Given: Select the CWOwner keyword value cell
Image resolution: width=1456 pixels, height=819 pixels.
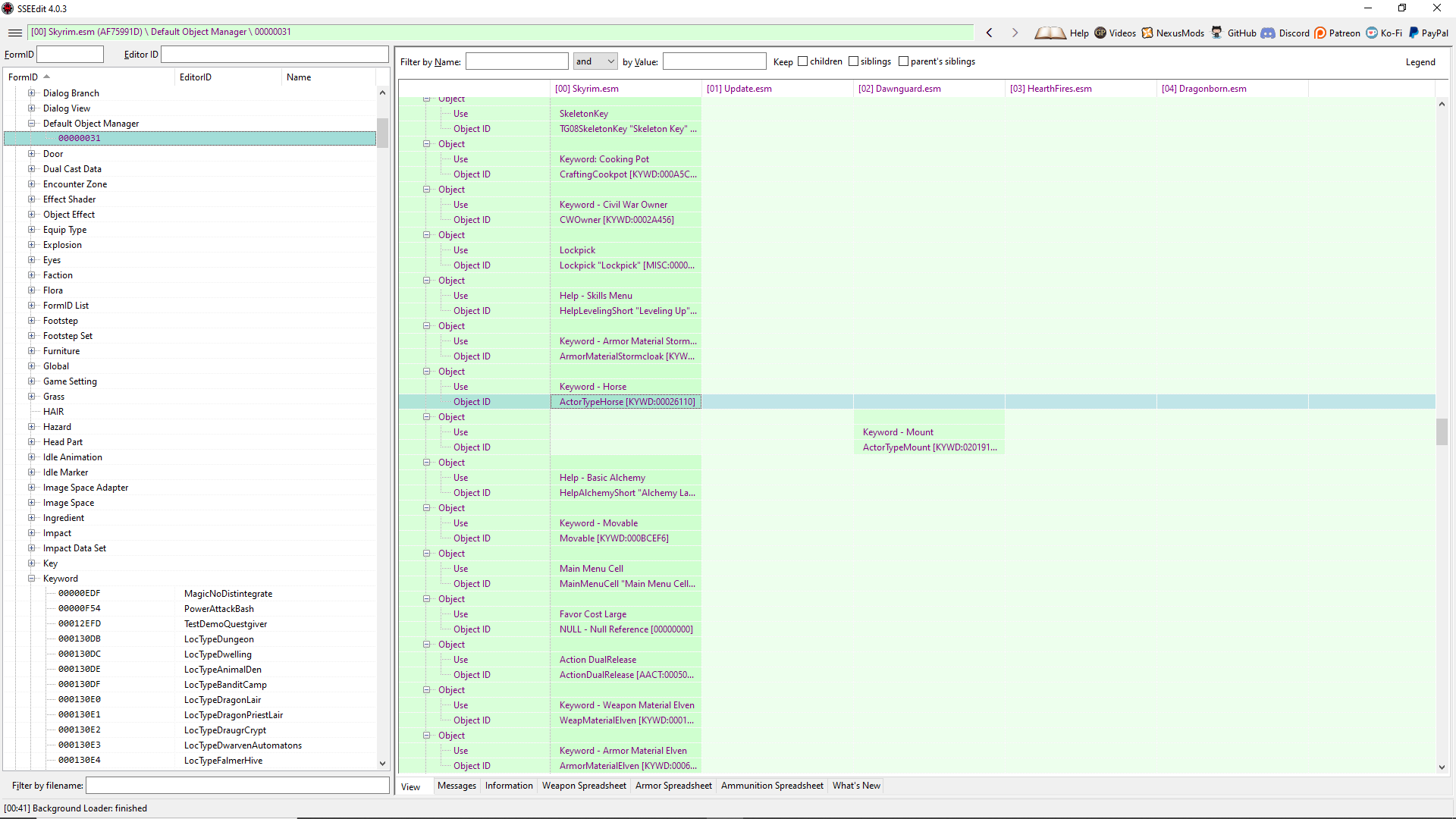Looking at the screenshot, I should pyautogui.click(x=626, y=220).
